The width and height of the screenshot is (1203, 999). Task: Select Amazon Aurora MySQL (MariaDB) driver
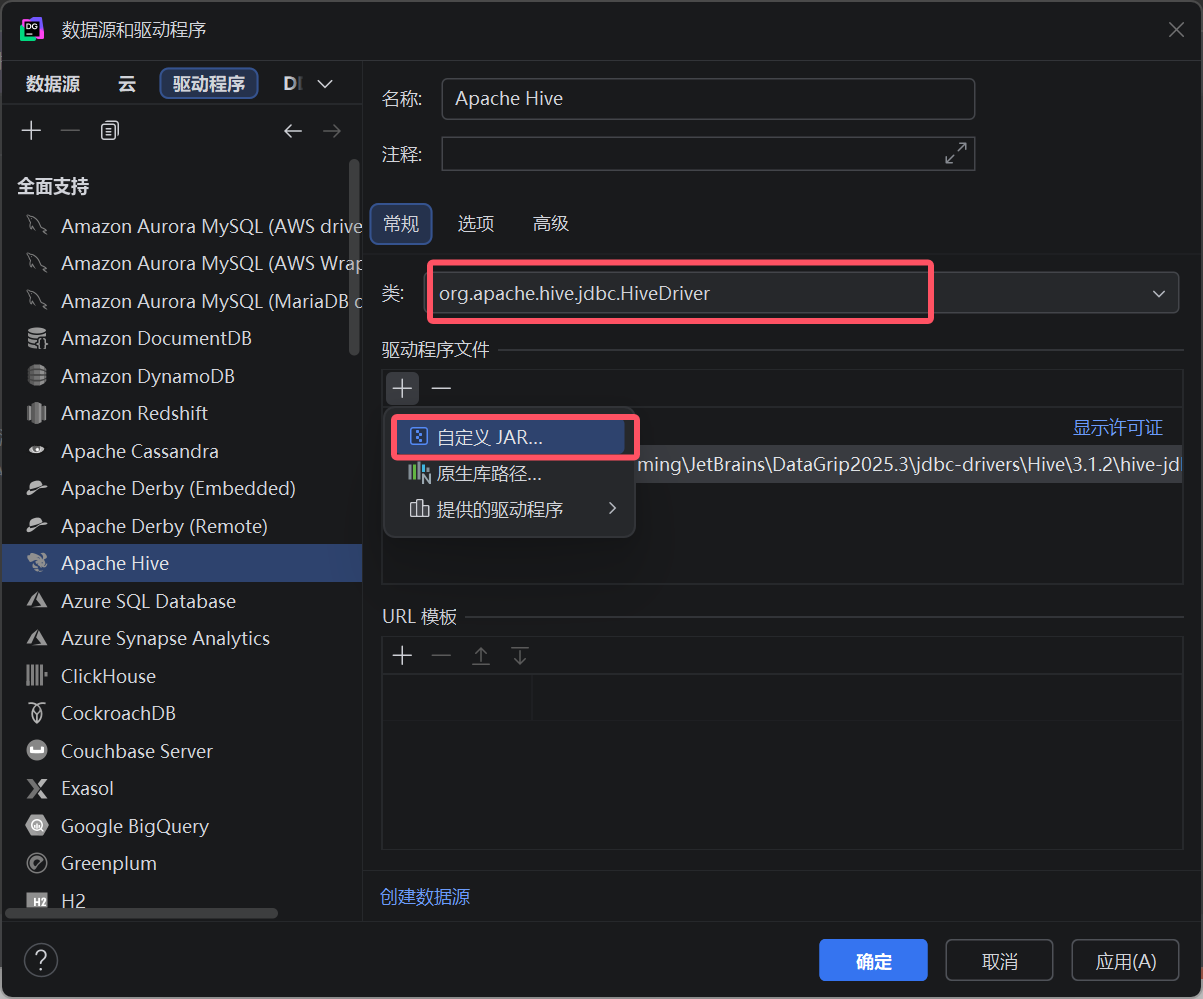[x=181, y=301]
